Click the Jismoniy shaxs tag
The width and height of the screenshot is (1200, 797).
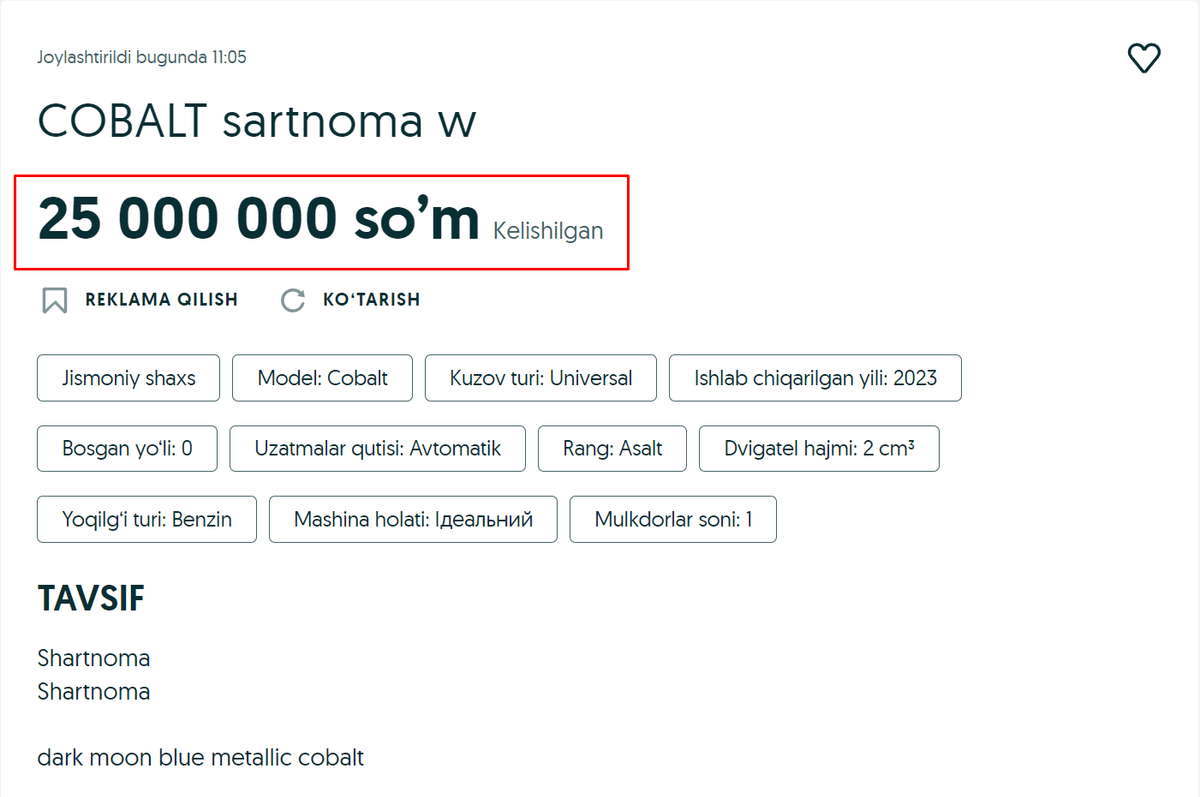[x=128, y=378]
